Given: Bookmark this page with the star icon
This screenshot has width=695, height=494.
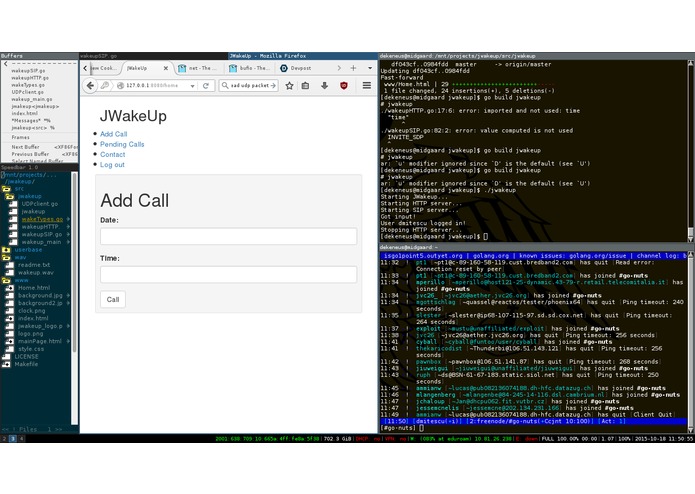Looking at the screenshot, I should tap(289, 86).
